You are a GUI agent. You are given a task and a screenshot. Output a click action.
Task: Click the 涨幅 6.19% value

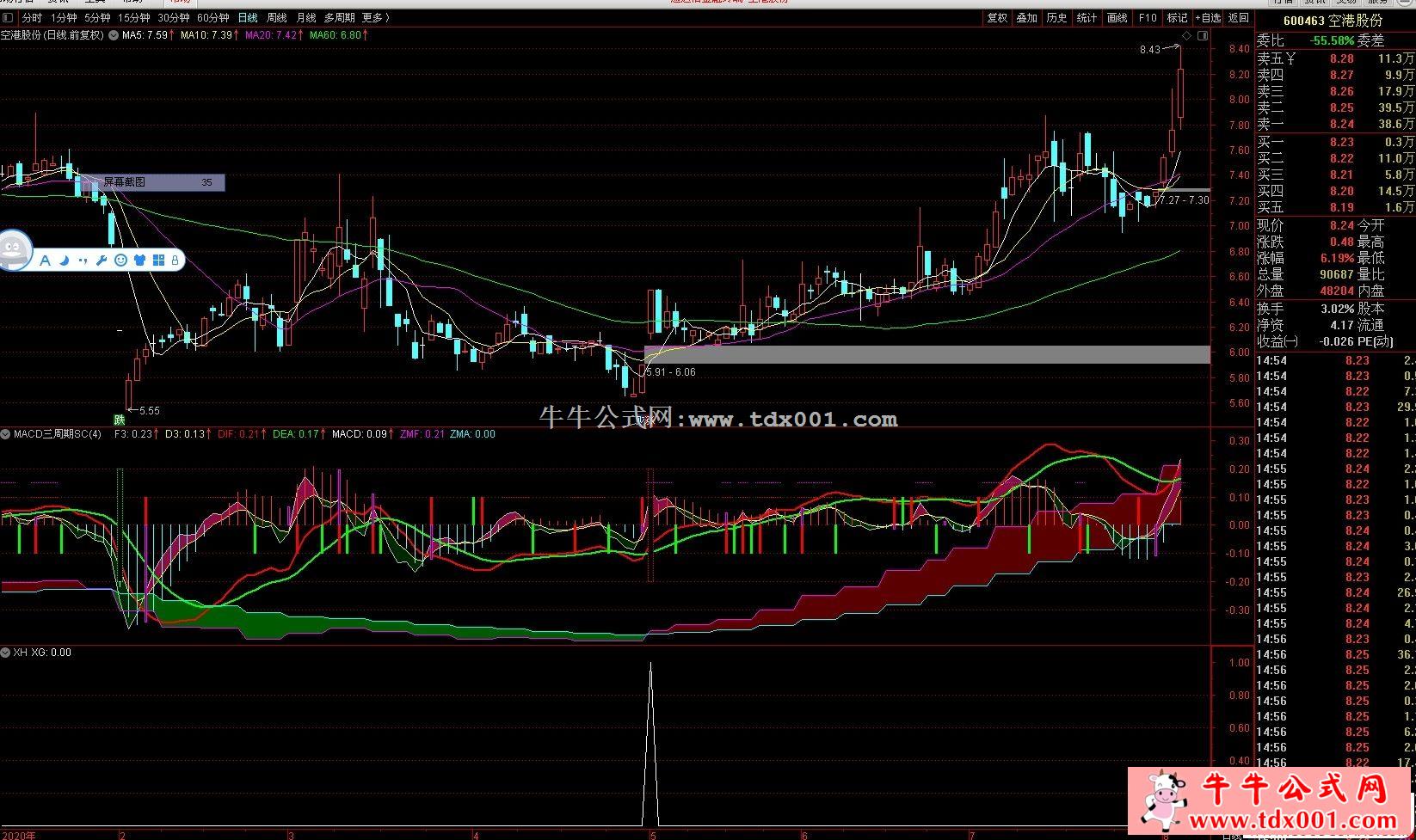point(1337,258)
